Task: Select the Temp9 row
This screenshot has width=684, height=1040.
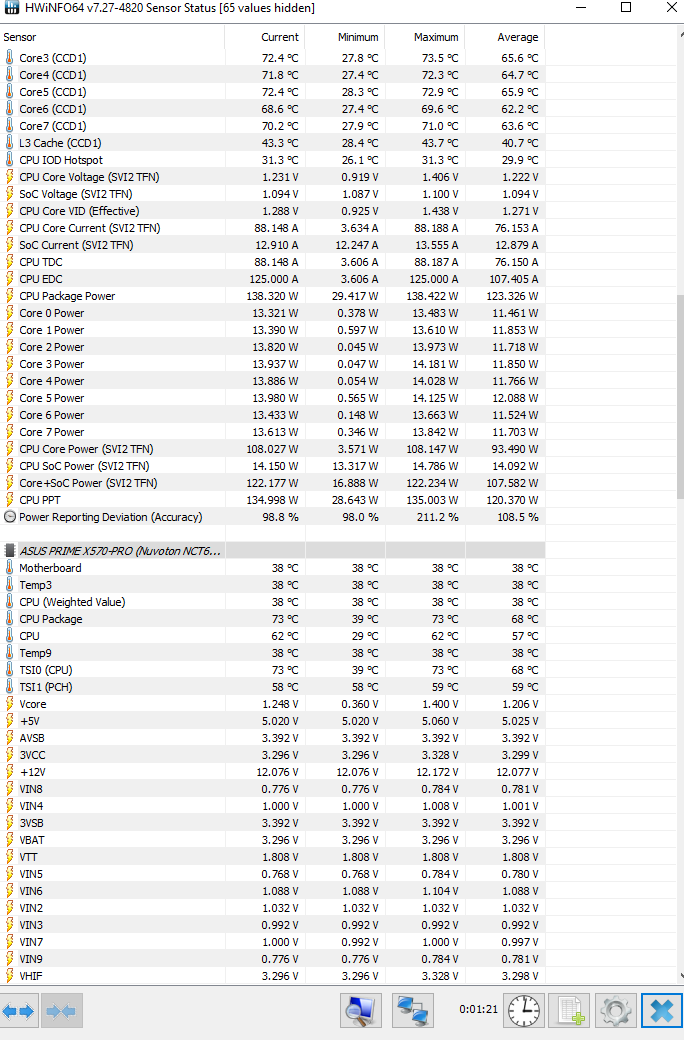Action: tap(272, 653)
